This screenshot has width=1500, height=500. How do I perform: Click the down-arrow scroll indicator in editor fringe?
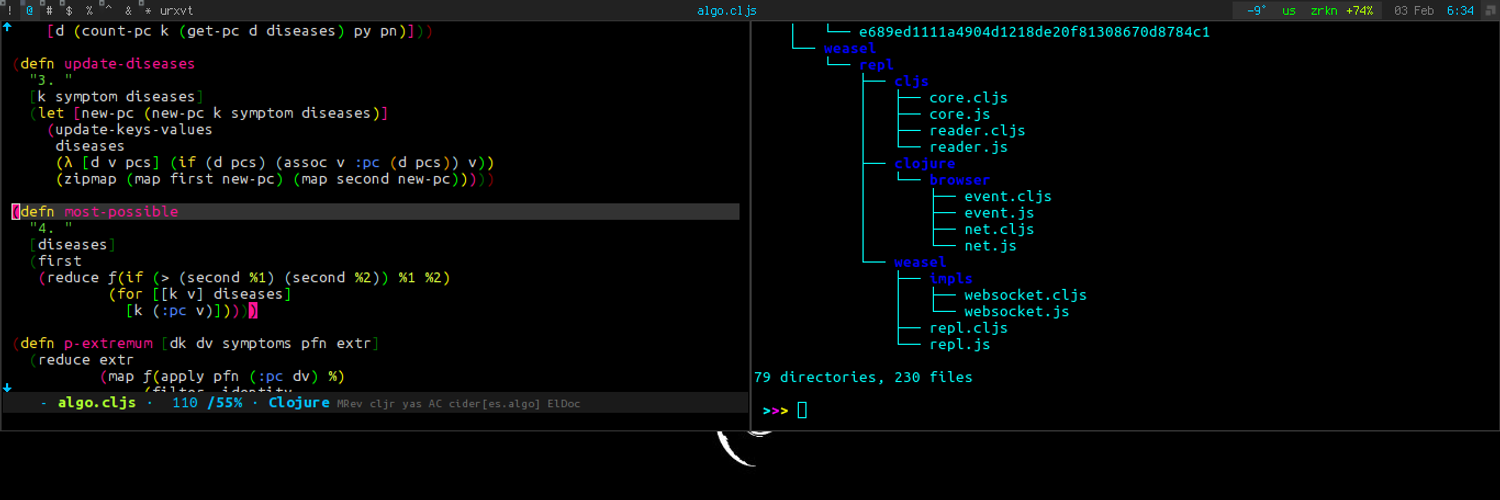coord(6,386)
